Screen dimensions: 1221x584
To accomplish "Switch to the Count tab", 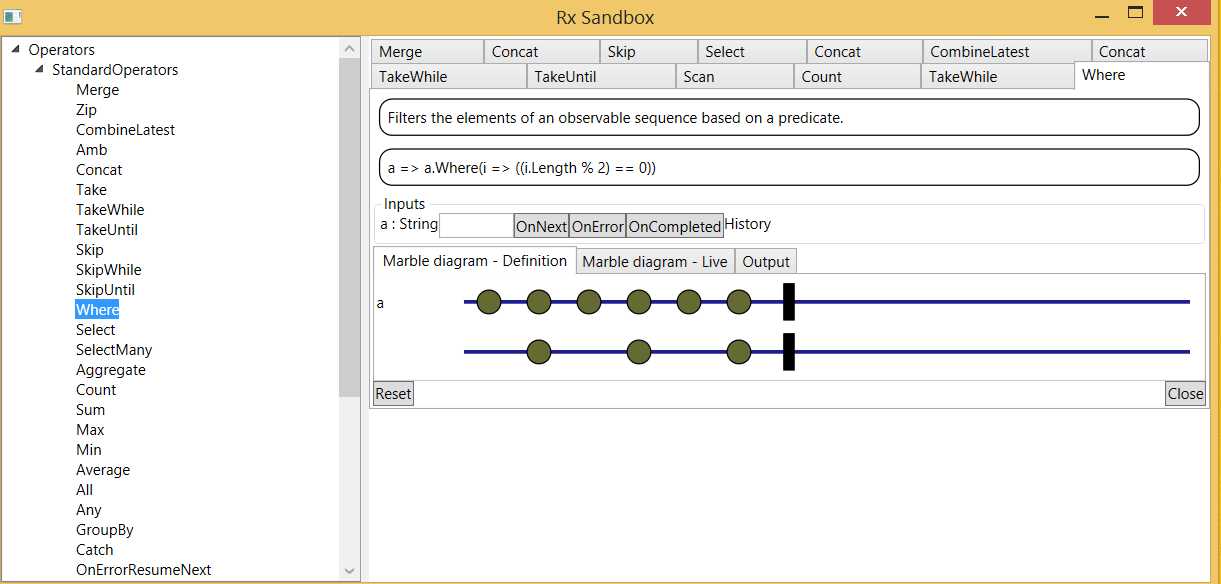I will [x=857, y=77].
